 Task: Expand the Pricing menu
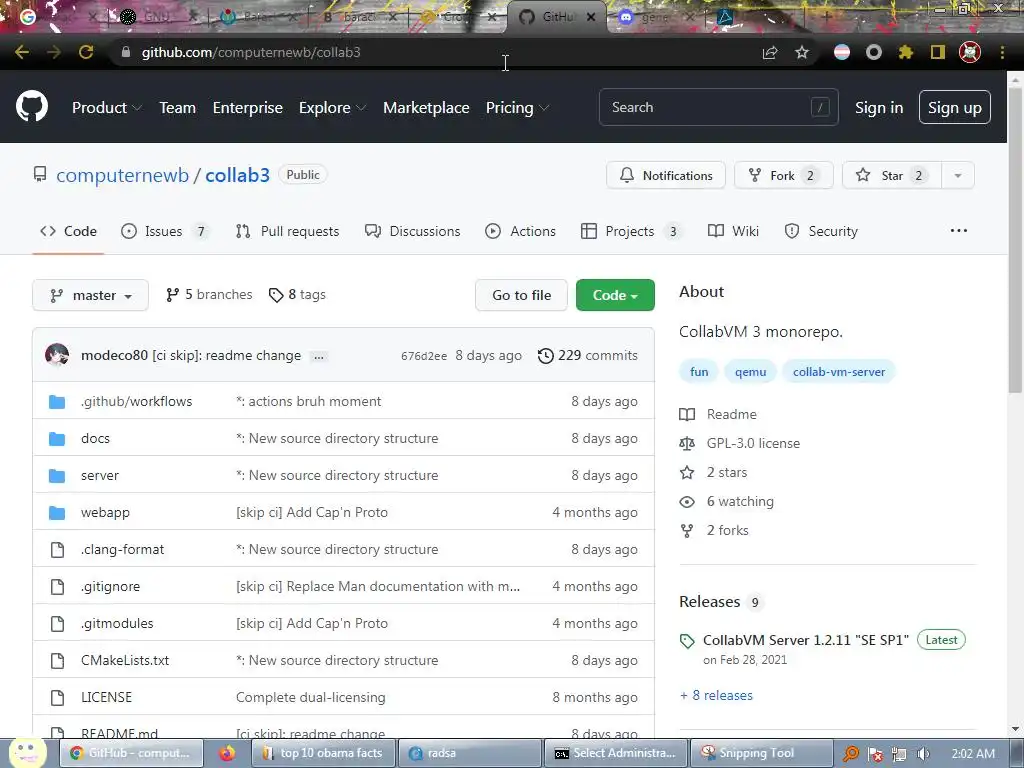pyautogui.click(x=517, y=108)
